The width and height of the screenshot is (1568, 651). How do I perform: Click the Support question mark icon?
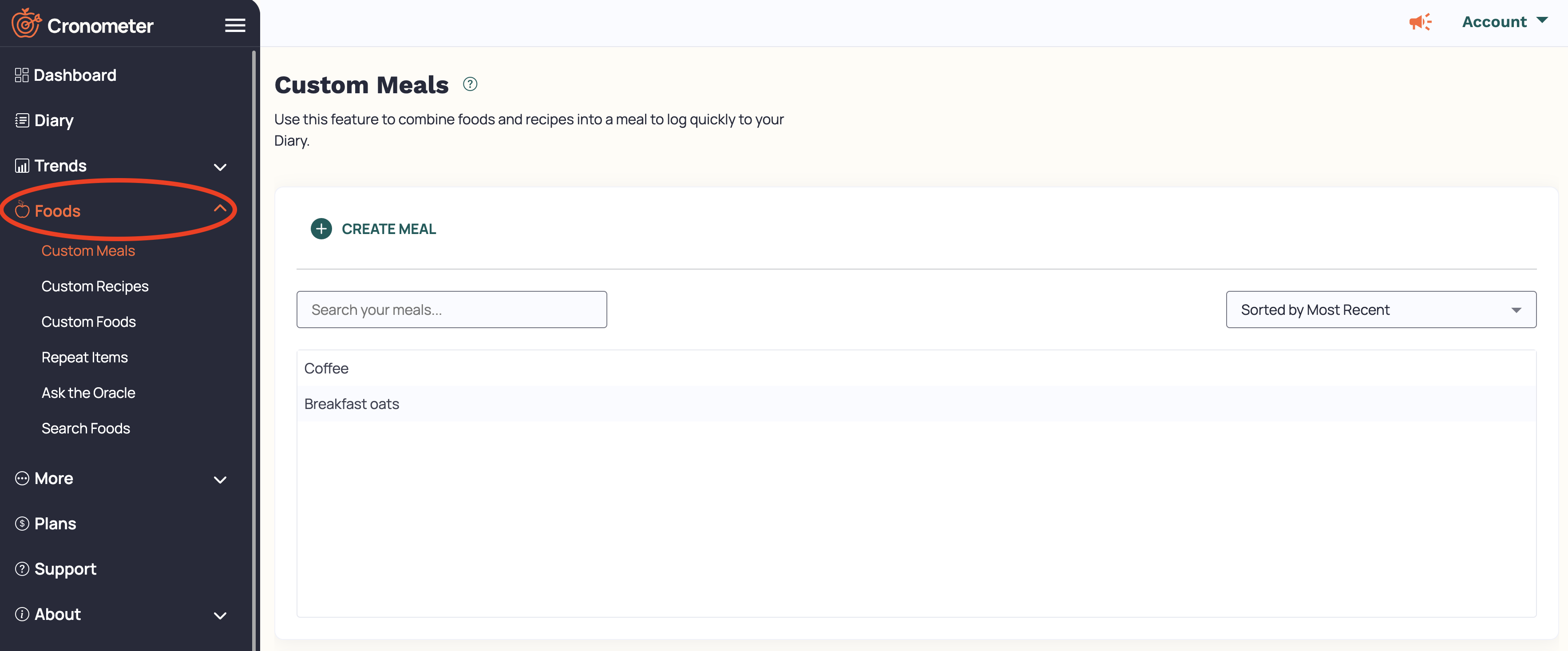[x=22, y=569]
